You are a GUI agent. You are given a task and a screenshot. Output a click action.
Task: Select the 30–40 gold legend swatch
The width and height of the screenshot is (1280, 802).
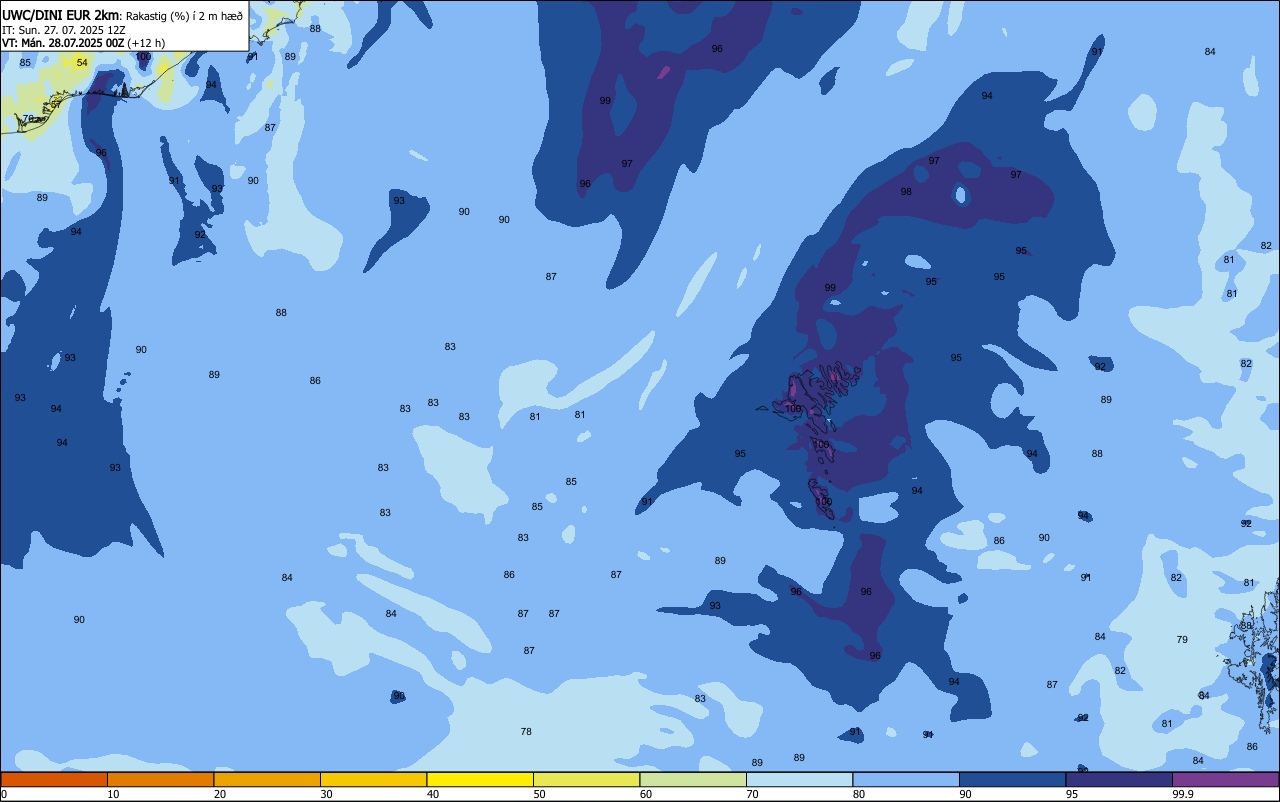click(373, 779)
